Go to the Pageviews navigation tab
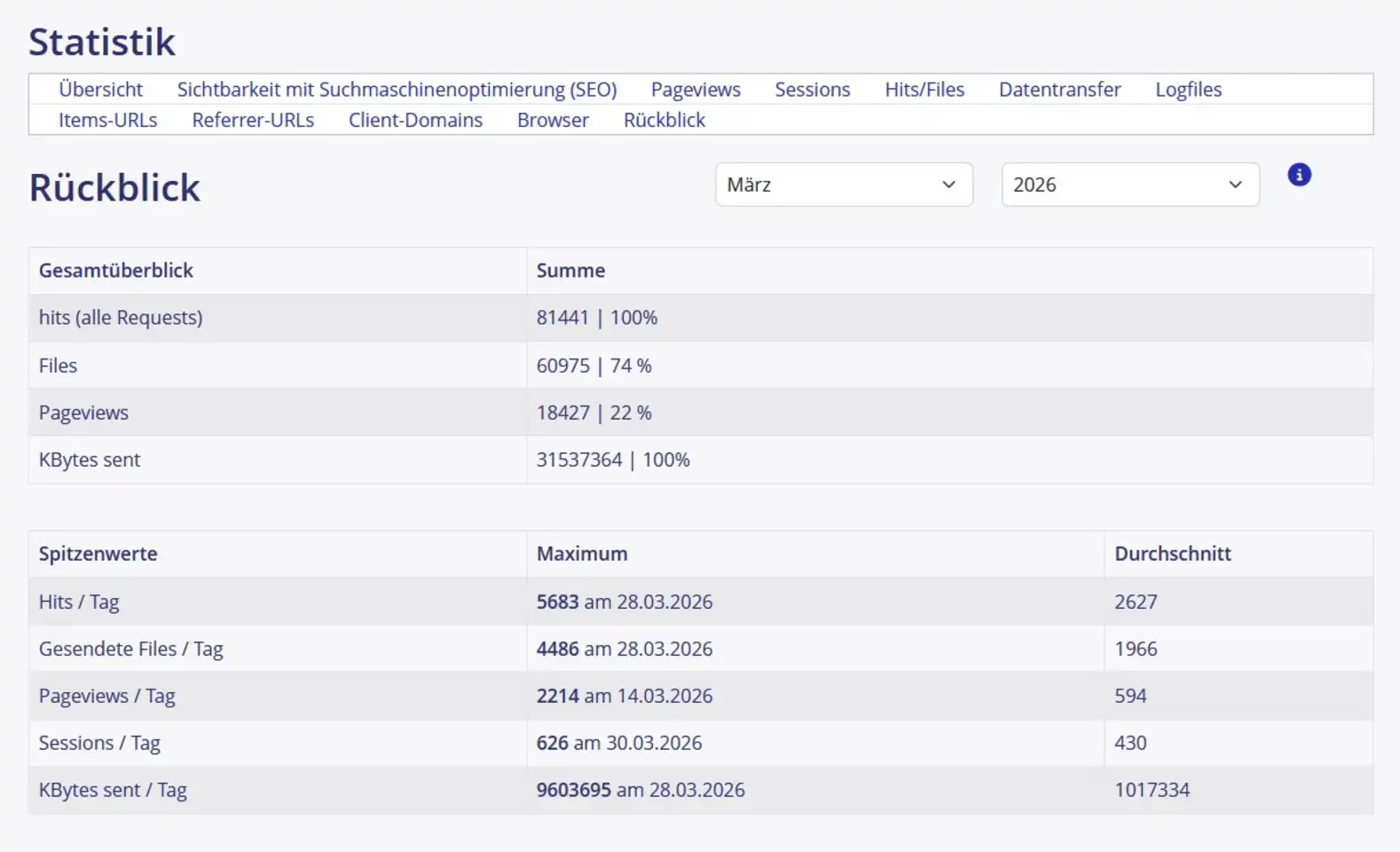This screenshot has height=852, width=1400. 695,90
